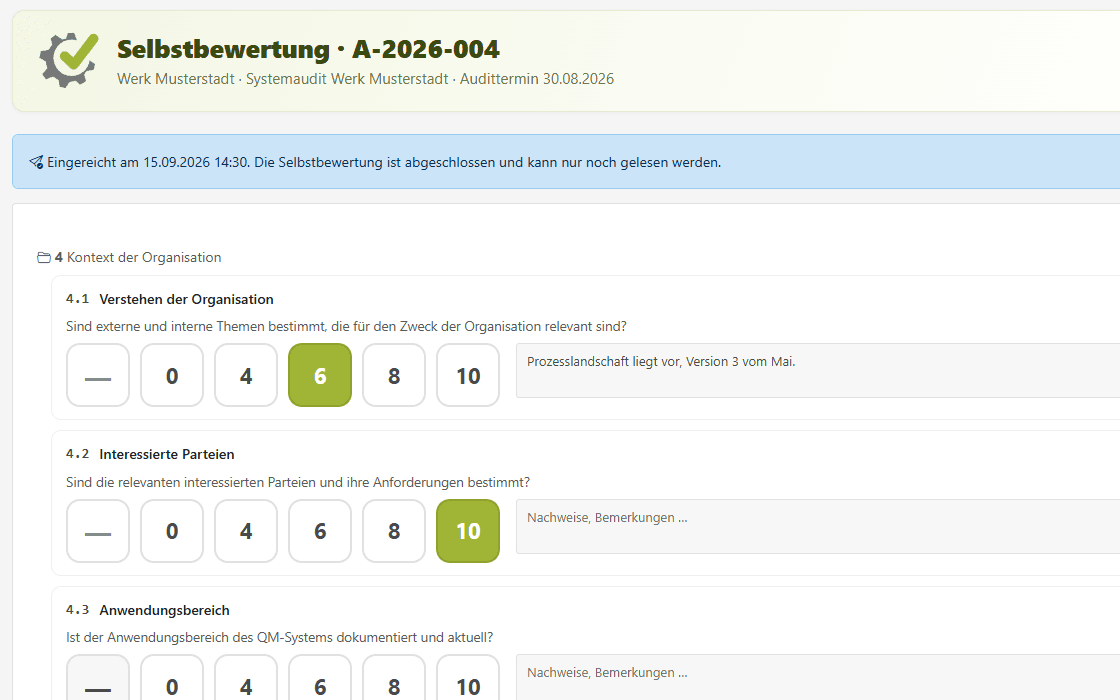Select rating 0 for 4.2 Interessierte Parteien
Screen dimensions: 1120x700
(x=172, y=531)
